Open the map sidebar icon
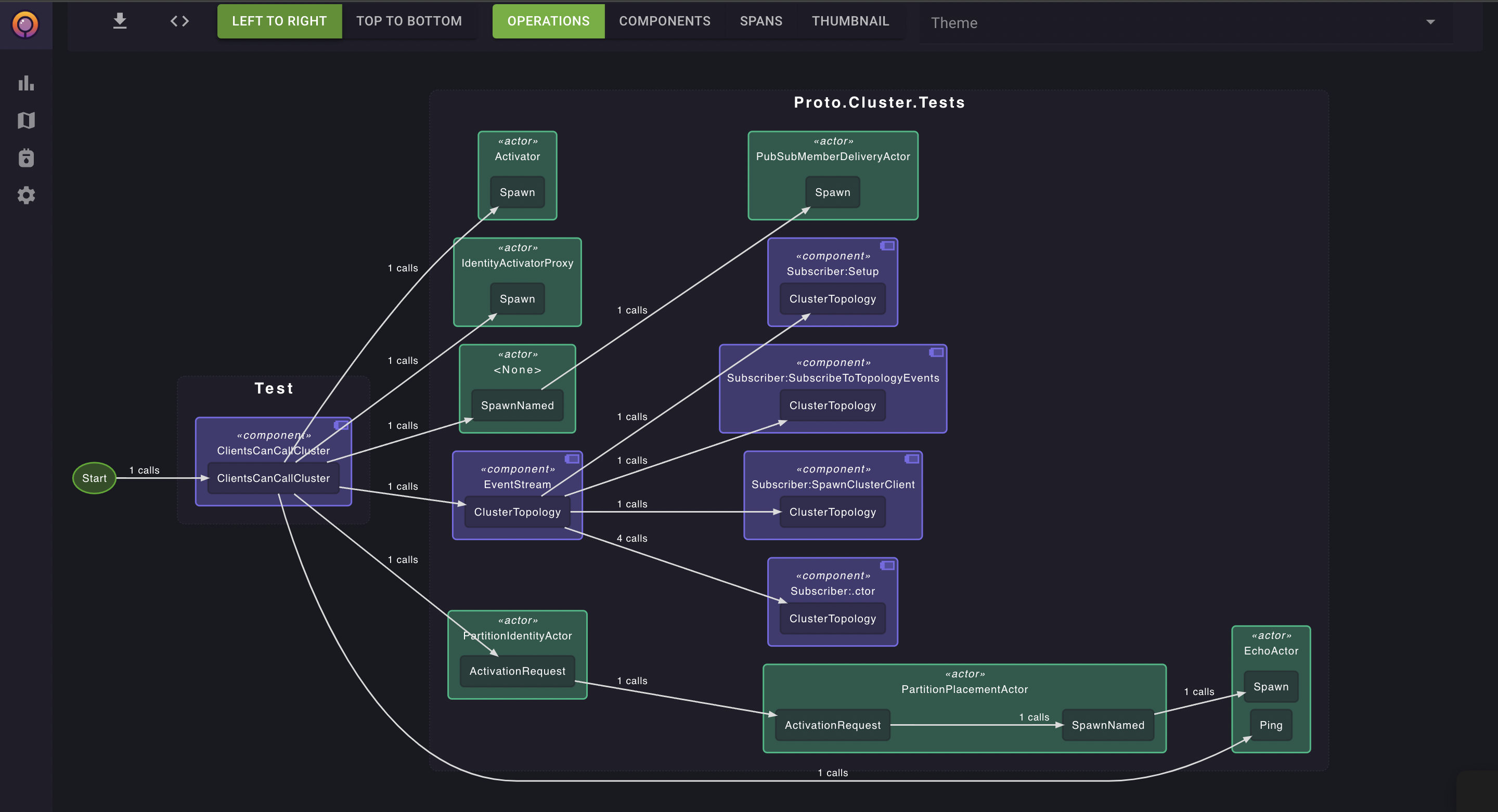The width and height of the screenshot is (1498, 812). click(26, 120)
